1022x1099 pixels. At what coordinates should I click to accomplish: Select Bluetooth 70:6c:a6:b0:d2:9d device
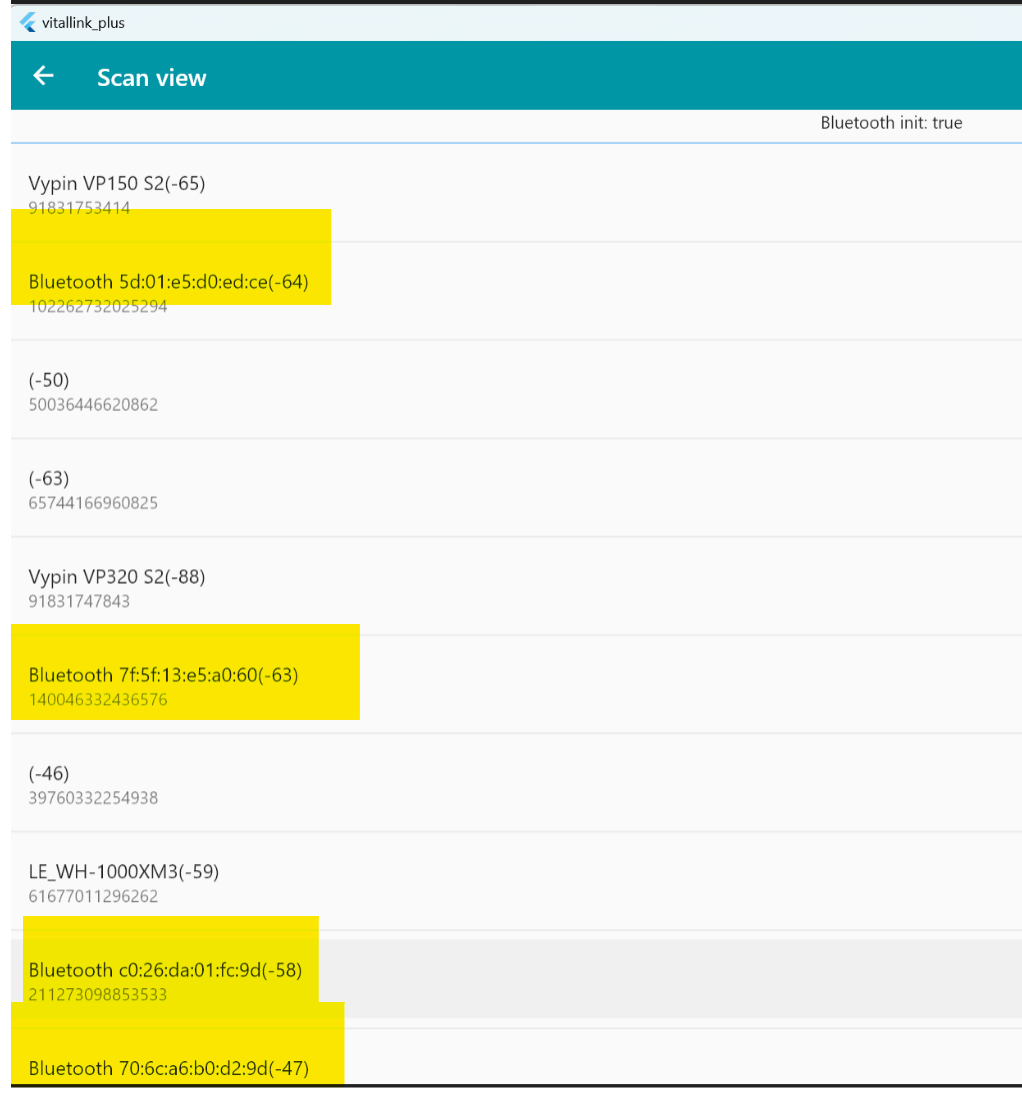coord(516,1058)
